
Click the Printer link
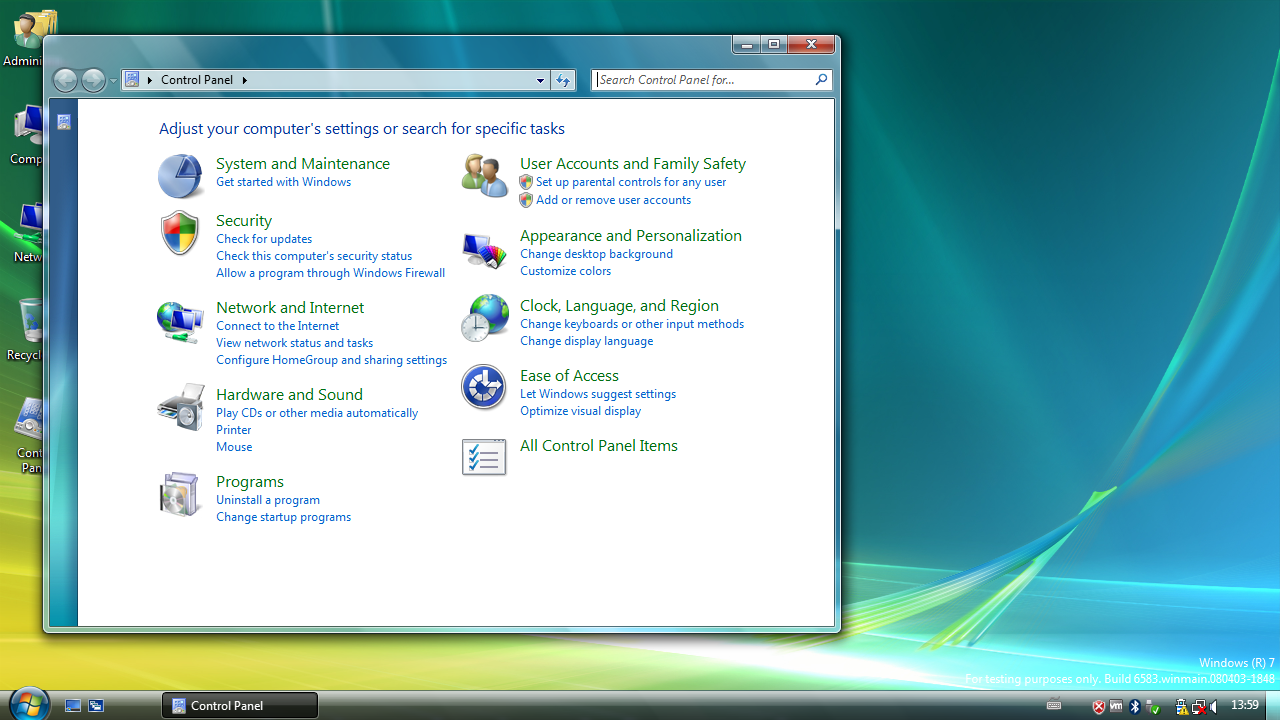234,430
